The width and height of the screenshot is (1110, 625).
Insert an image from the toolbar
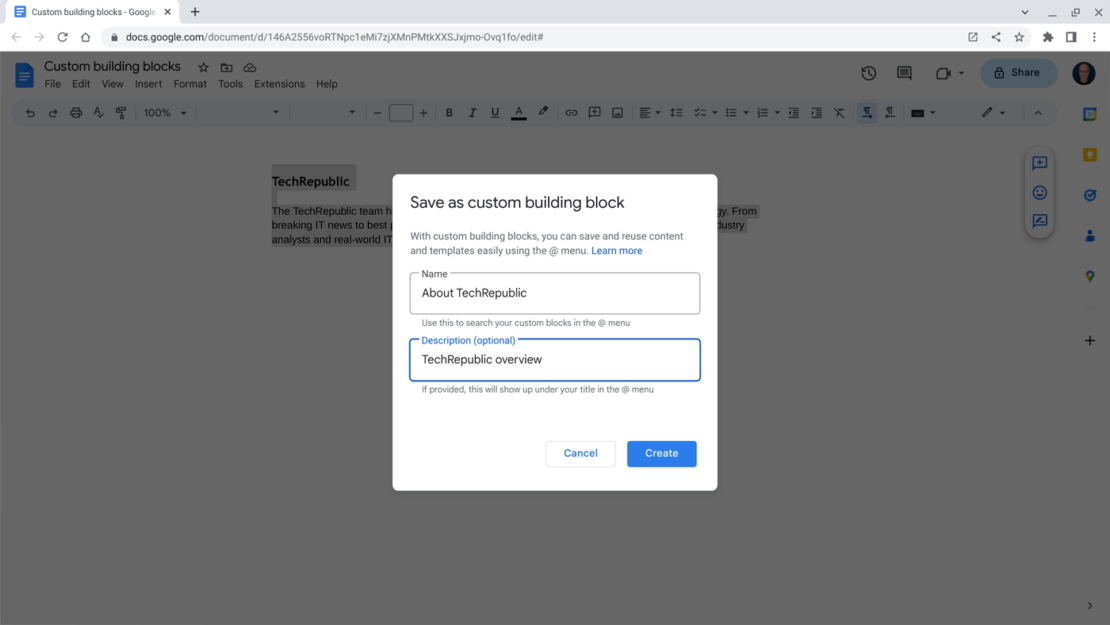click(617, 112)
